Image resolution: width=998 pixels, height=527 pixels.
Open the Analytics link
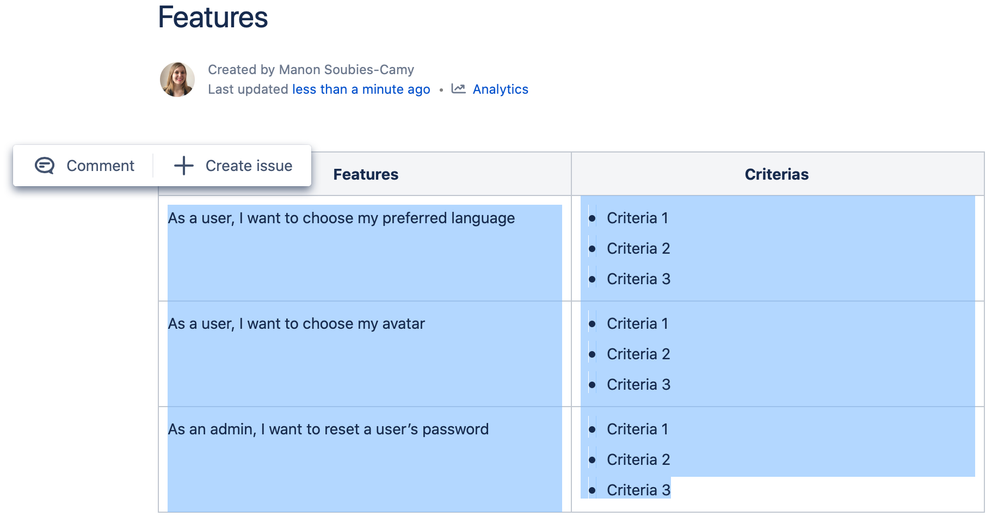(x=500, y=89)
